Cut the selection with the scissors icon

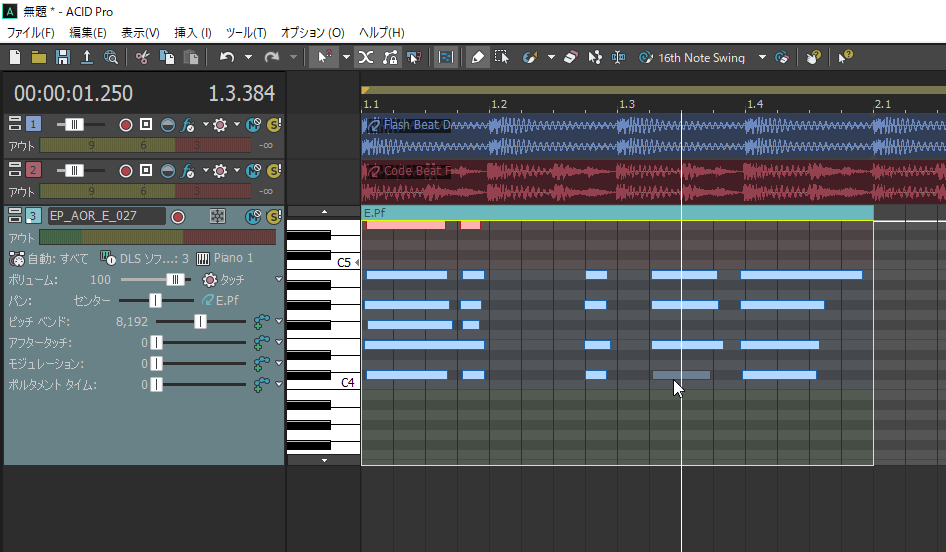(x=142, y=57)
